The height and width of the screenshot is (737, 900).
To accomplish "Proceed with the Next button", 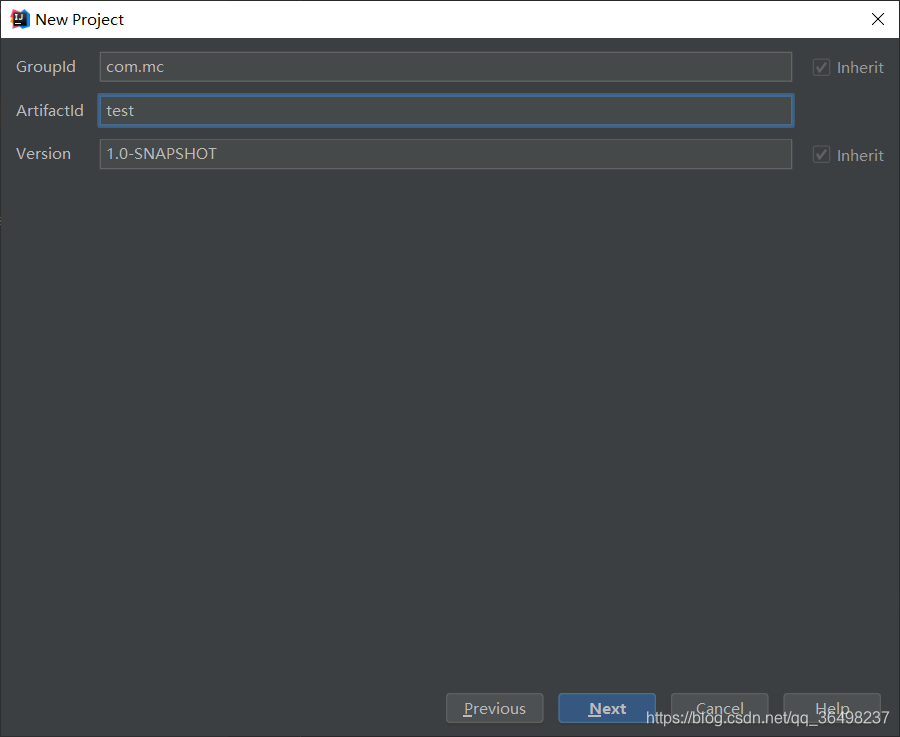I will [x=607, y=708].
